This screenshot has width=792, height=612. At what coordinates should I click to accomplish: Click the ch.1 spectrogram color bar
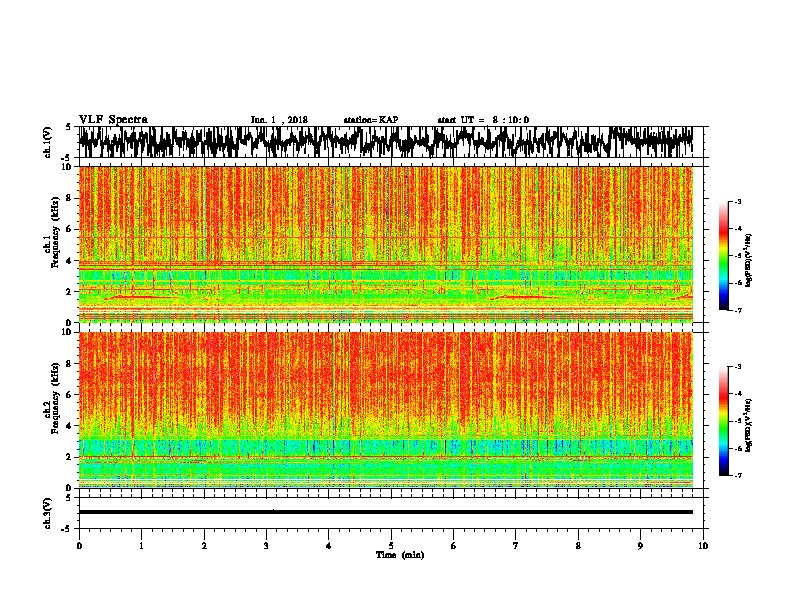[723, 256]
